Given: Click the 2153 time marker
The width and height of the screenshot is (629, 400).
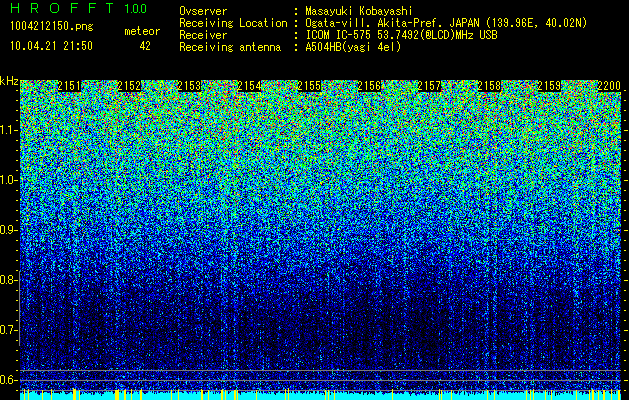Looking at the screenshot, I should click(189, 86).
